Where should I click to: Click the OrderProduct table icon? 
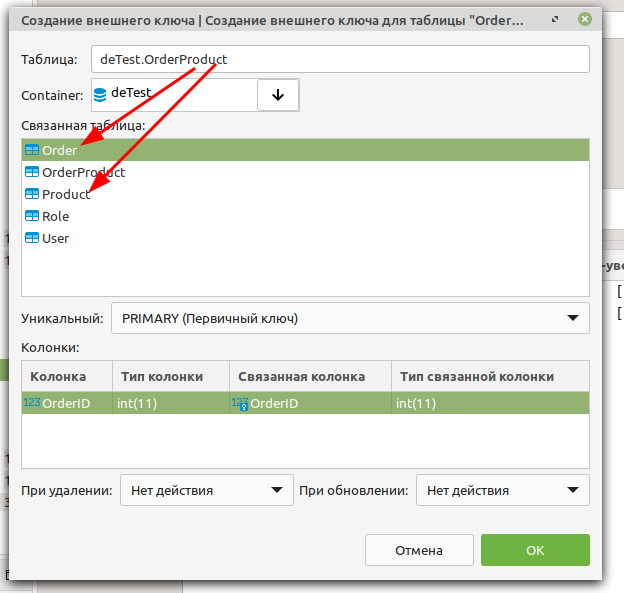click(x=31, y=173)
